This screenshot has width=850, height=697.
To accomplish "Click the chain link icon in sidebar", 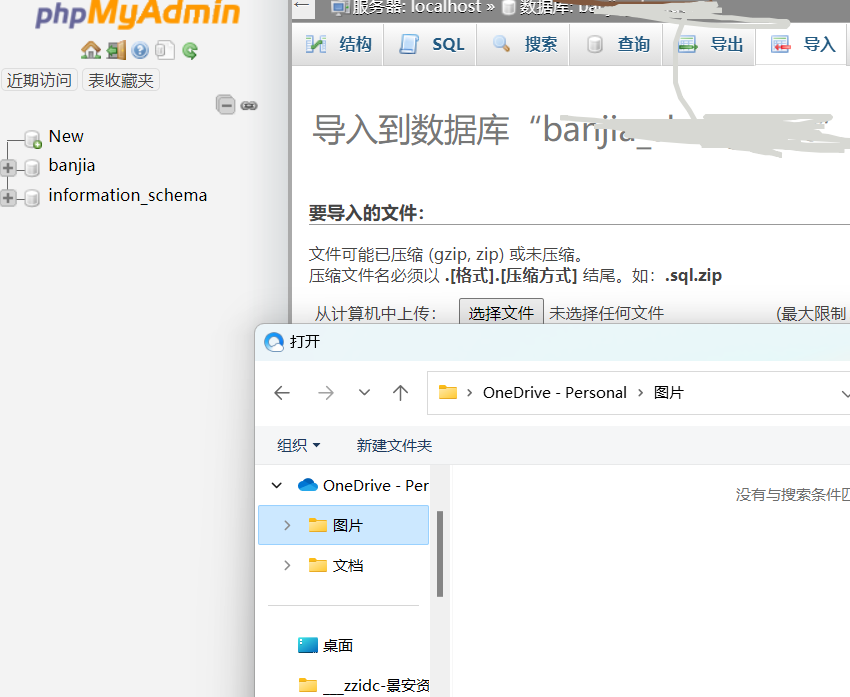I will click(x=249, y=105).
